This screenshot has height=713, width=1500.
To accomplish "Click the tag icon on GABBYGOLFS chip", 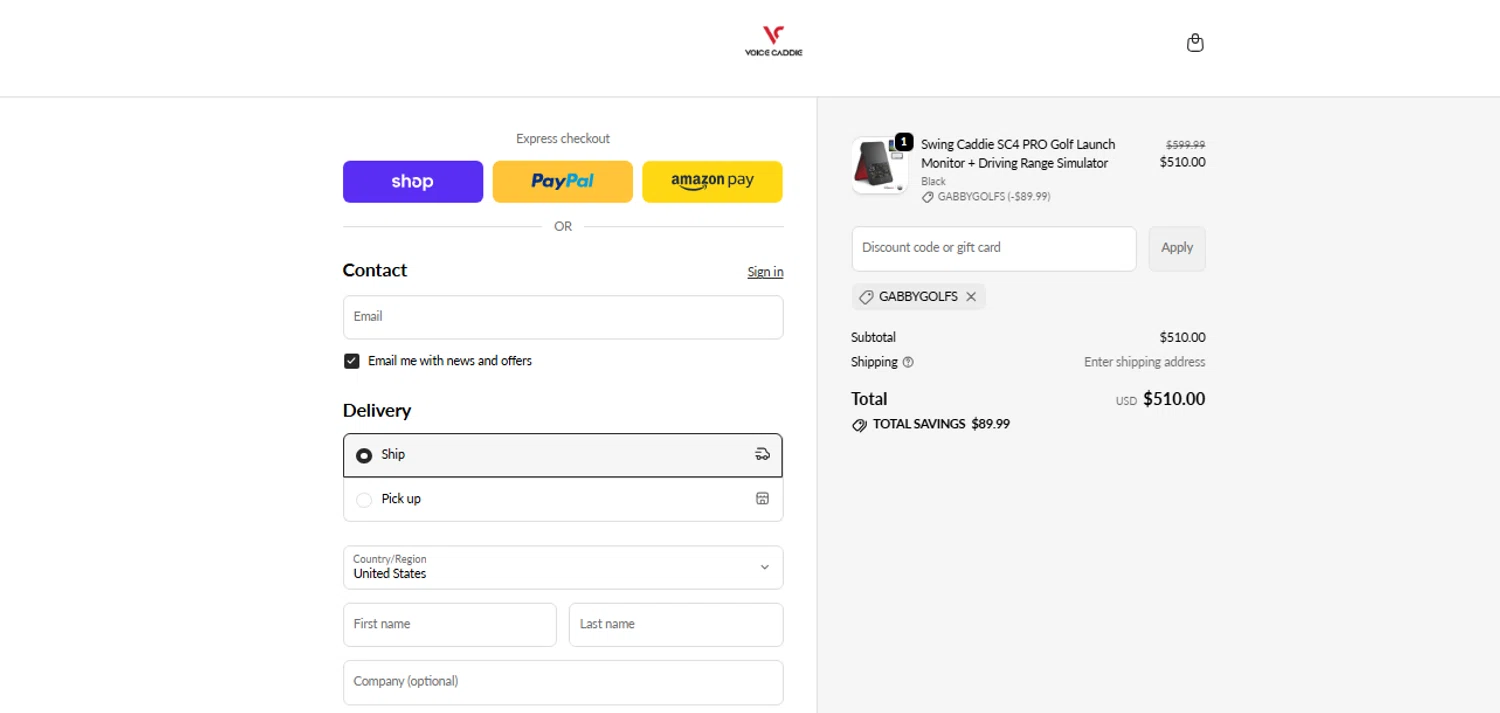I will [x=866, y=297].
